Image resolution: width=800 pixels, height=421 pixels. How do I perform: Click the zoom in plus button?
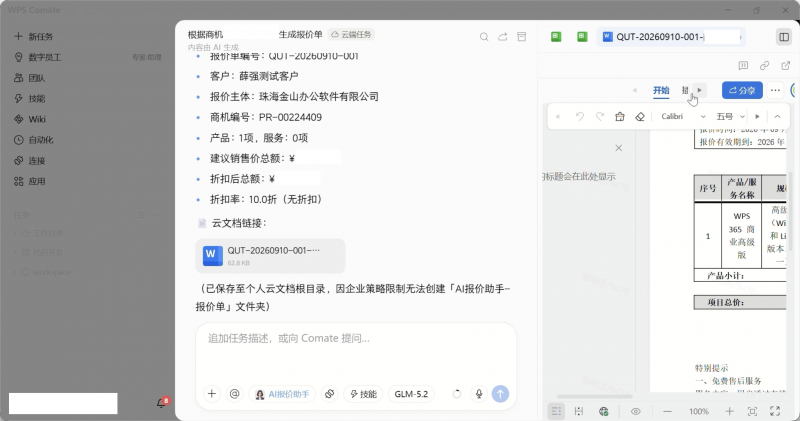[730, 411]
